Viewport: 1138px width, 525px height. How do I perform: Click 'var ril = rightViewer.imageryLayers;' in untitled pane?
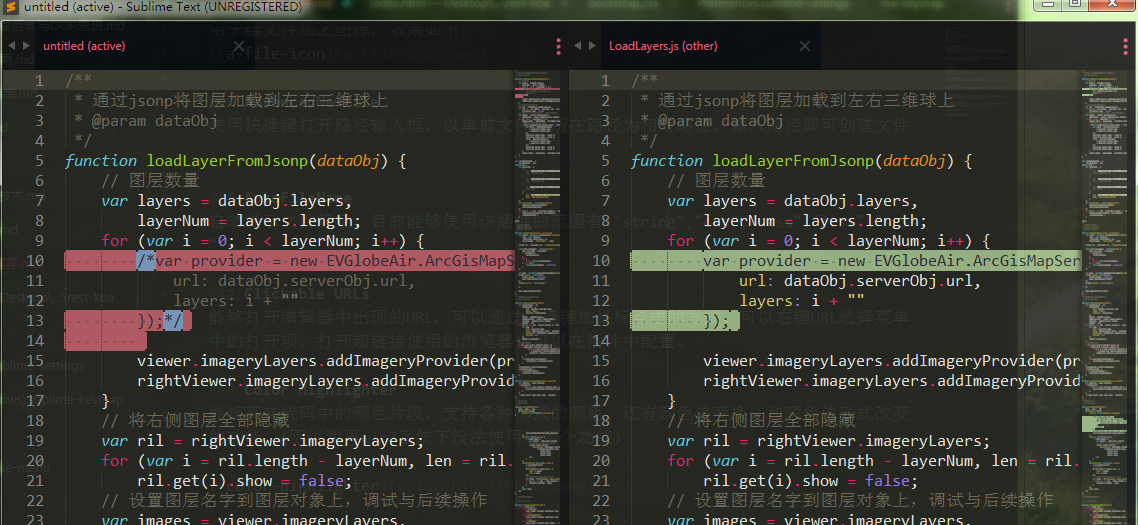click(x=263, y=441)
